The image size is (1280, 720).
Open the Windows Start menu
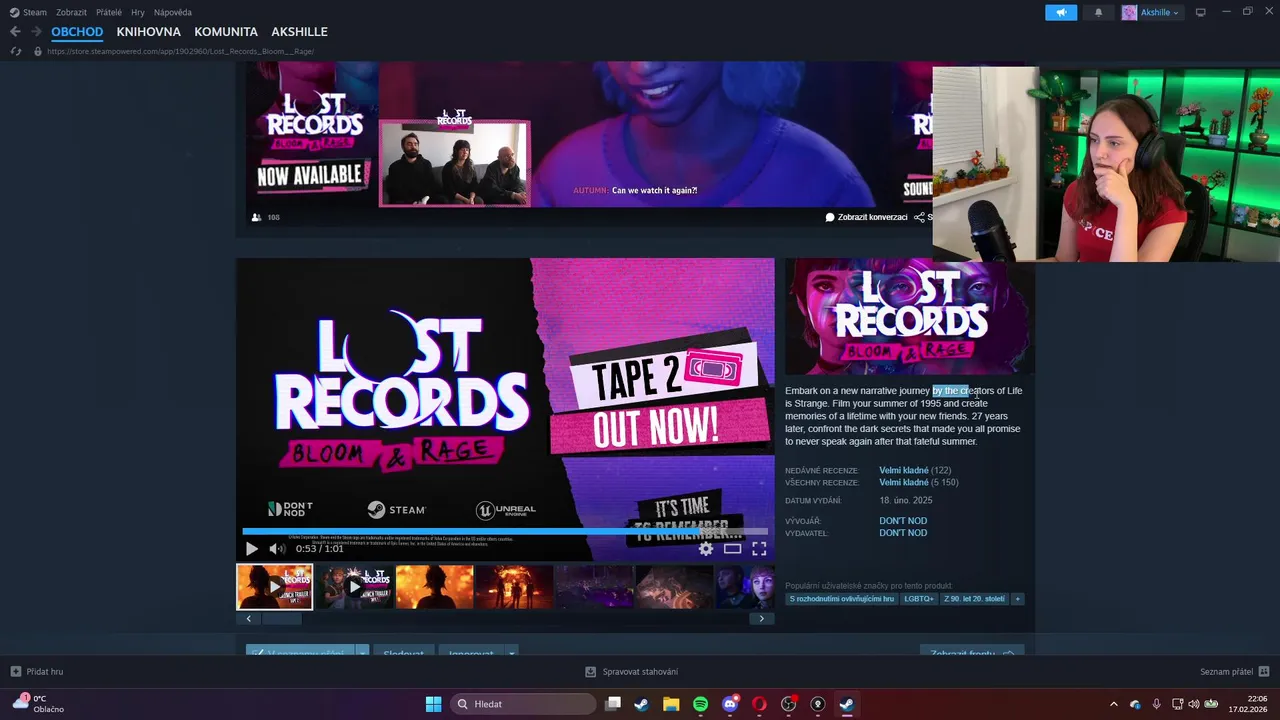coord(433,704)
